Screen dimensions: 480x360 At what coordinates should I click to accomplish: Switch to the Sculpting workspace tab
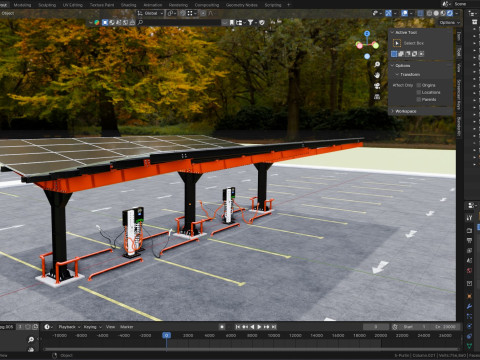tap(47, 5)
